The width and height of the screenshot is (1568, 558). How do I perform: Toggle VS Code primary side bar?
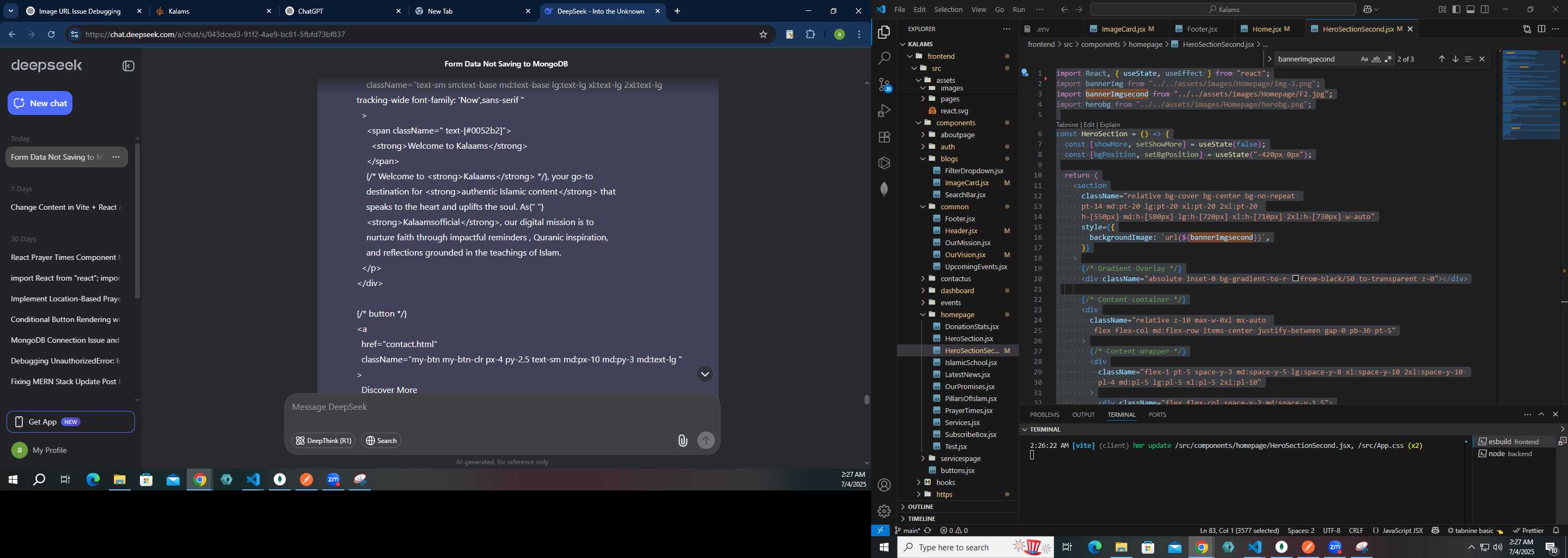1456,10
